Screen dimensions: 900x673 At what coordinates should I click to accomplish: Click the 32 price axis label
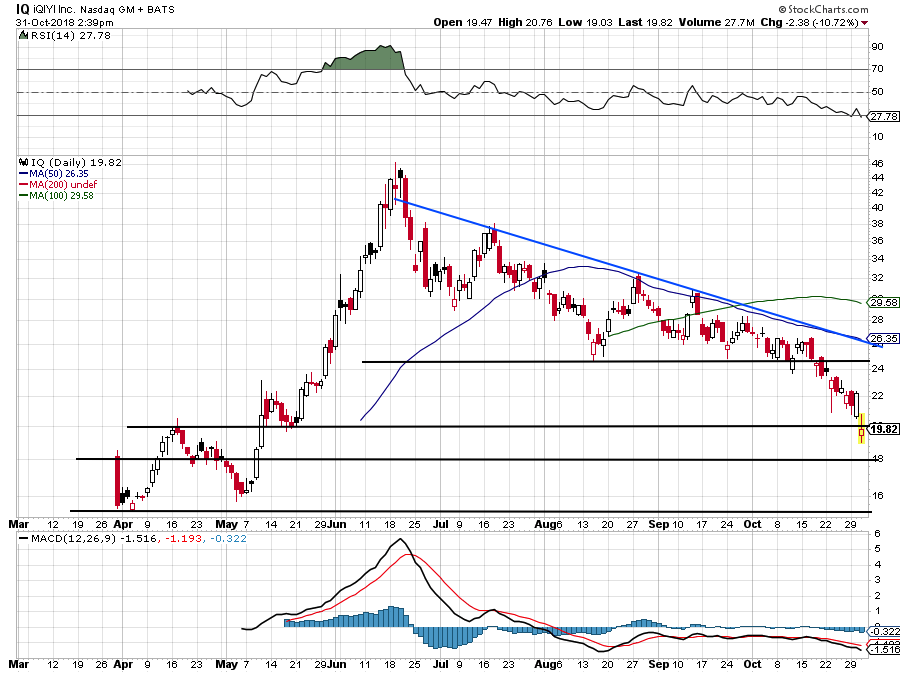[877, 278]
